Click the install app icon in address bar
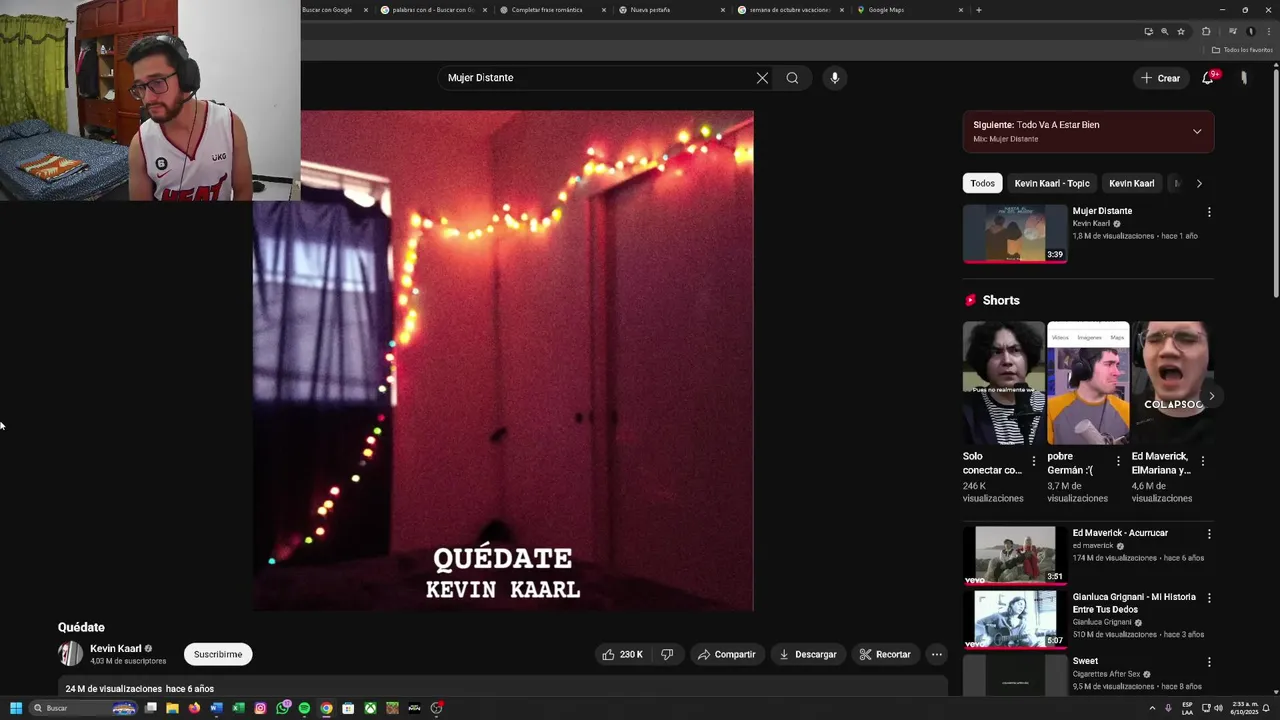1280x720 pixels. [1148, 31]
